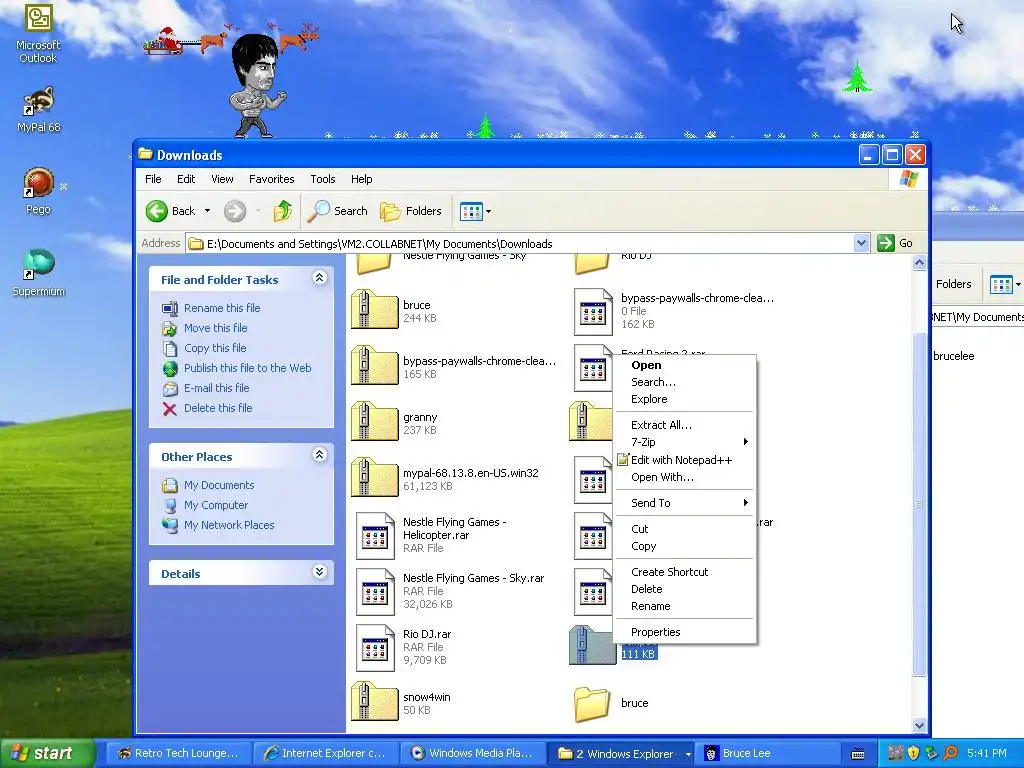The height and width of the screenshot is (768, 1024).
Task: Open the File menu
Action: [x=153, y=179]
